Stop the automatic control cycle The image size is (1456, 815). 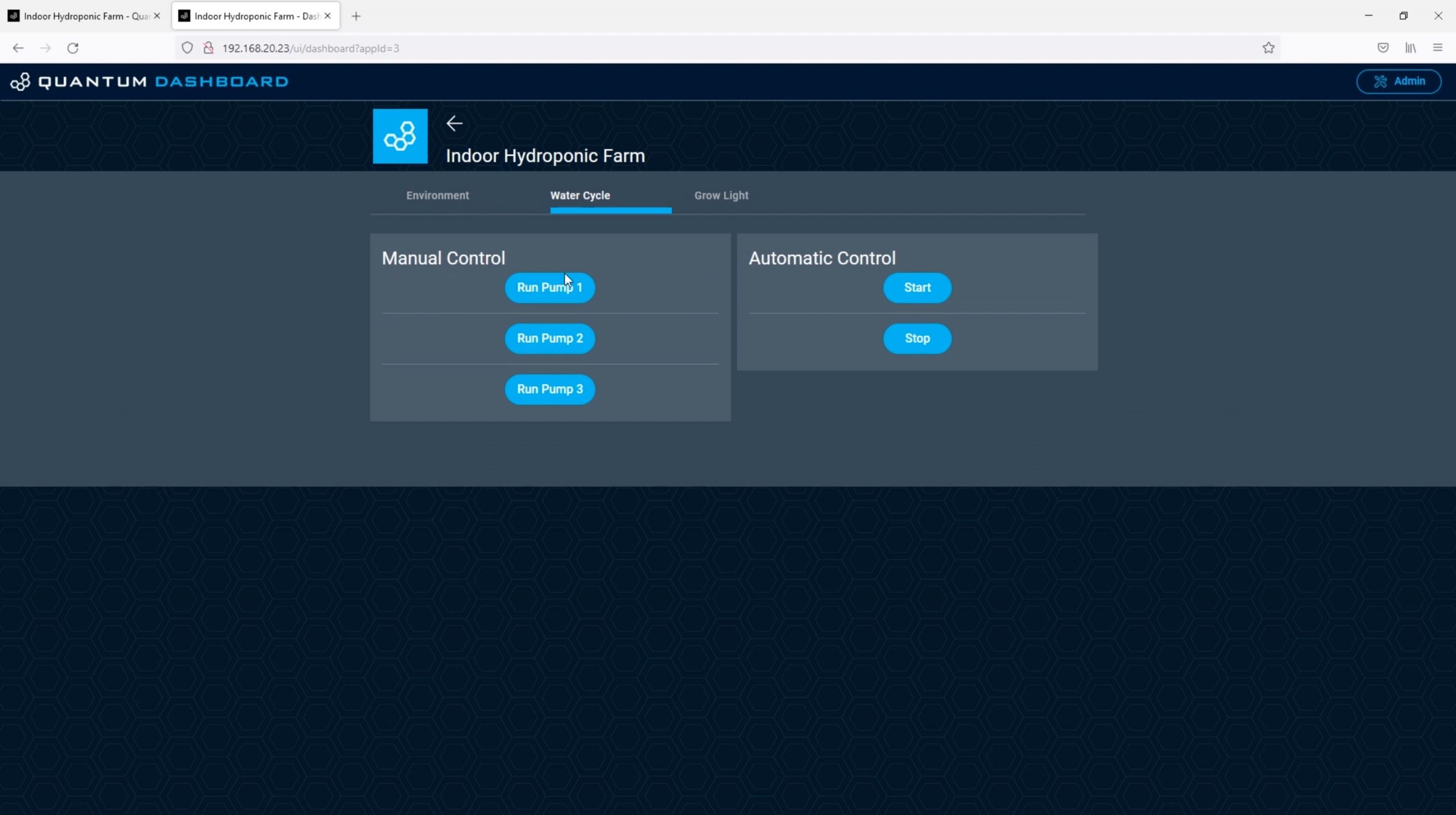(917, 338)
